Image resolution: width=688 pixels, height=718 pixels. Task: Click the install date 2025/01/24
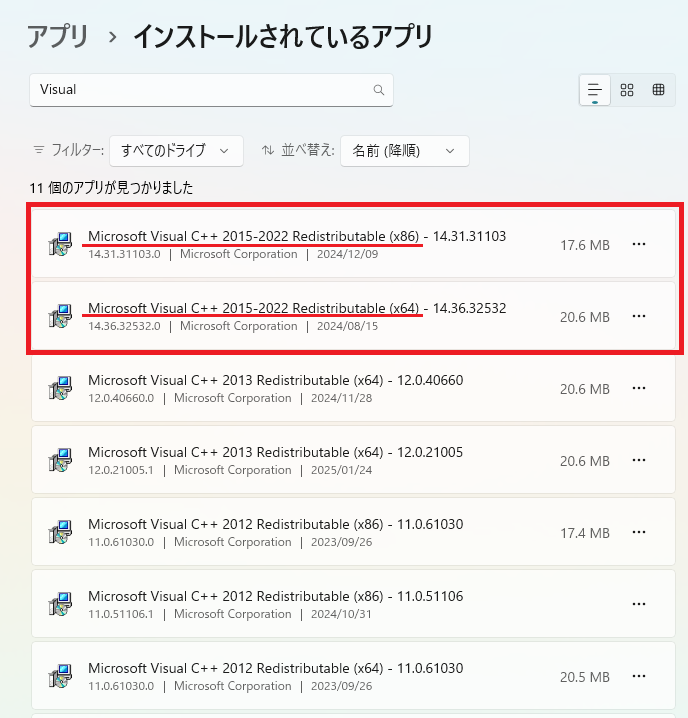[341, 470]
